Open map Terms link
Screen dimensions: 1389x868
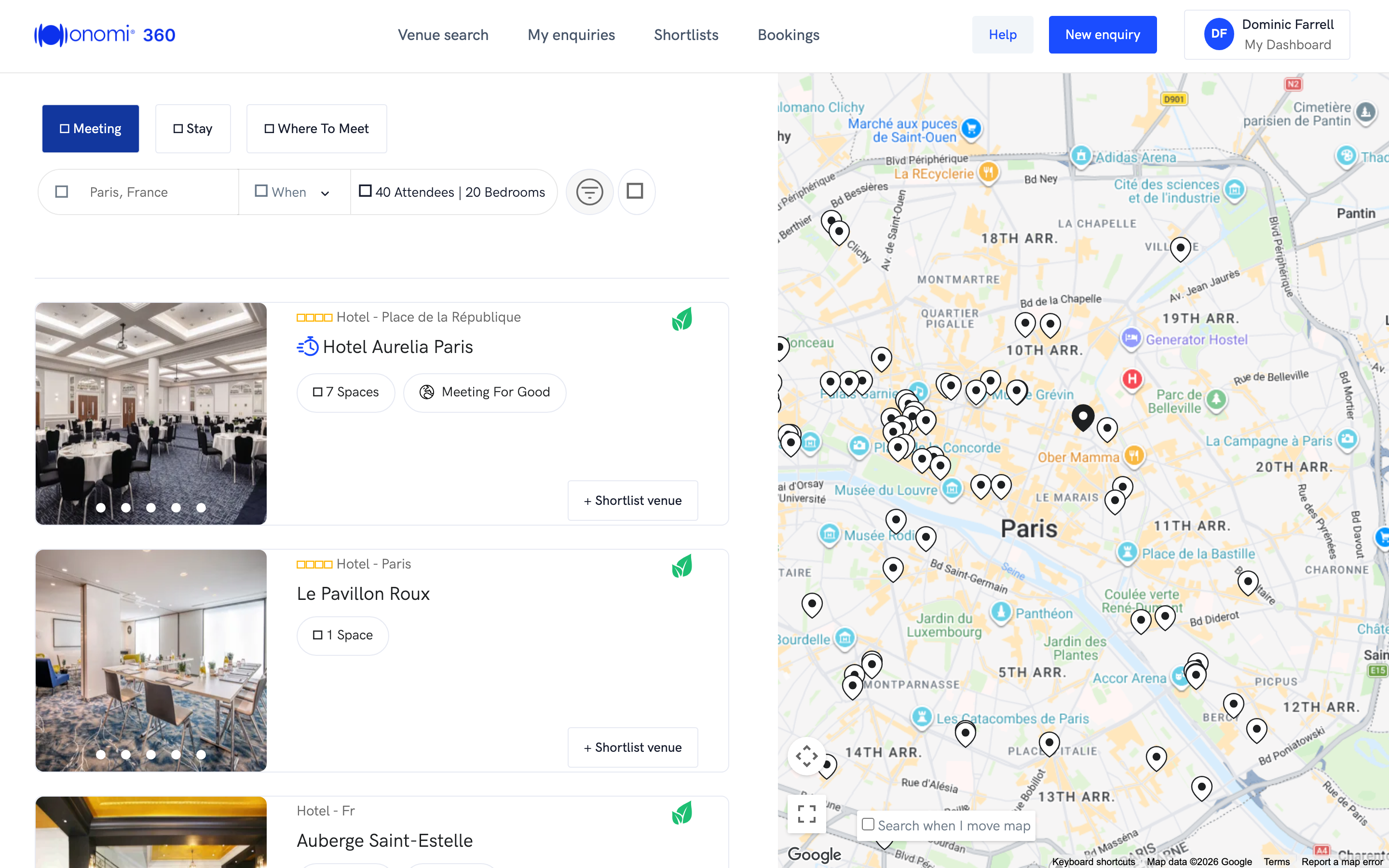click(1276, 862)
